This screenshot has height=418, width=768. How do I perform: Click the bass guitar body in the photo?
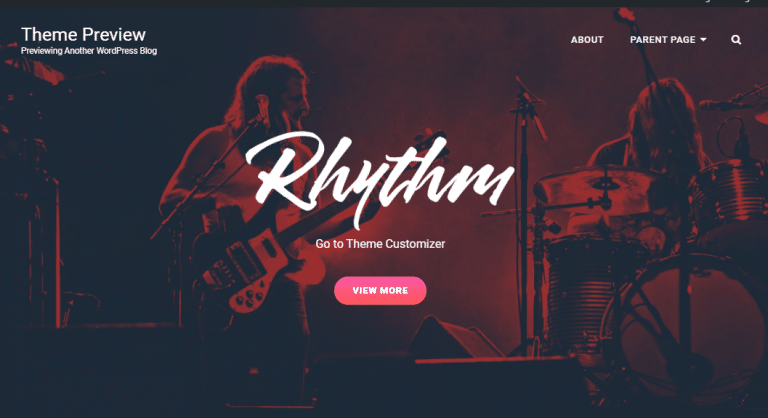[245, 272]
